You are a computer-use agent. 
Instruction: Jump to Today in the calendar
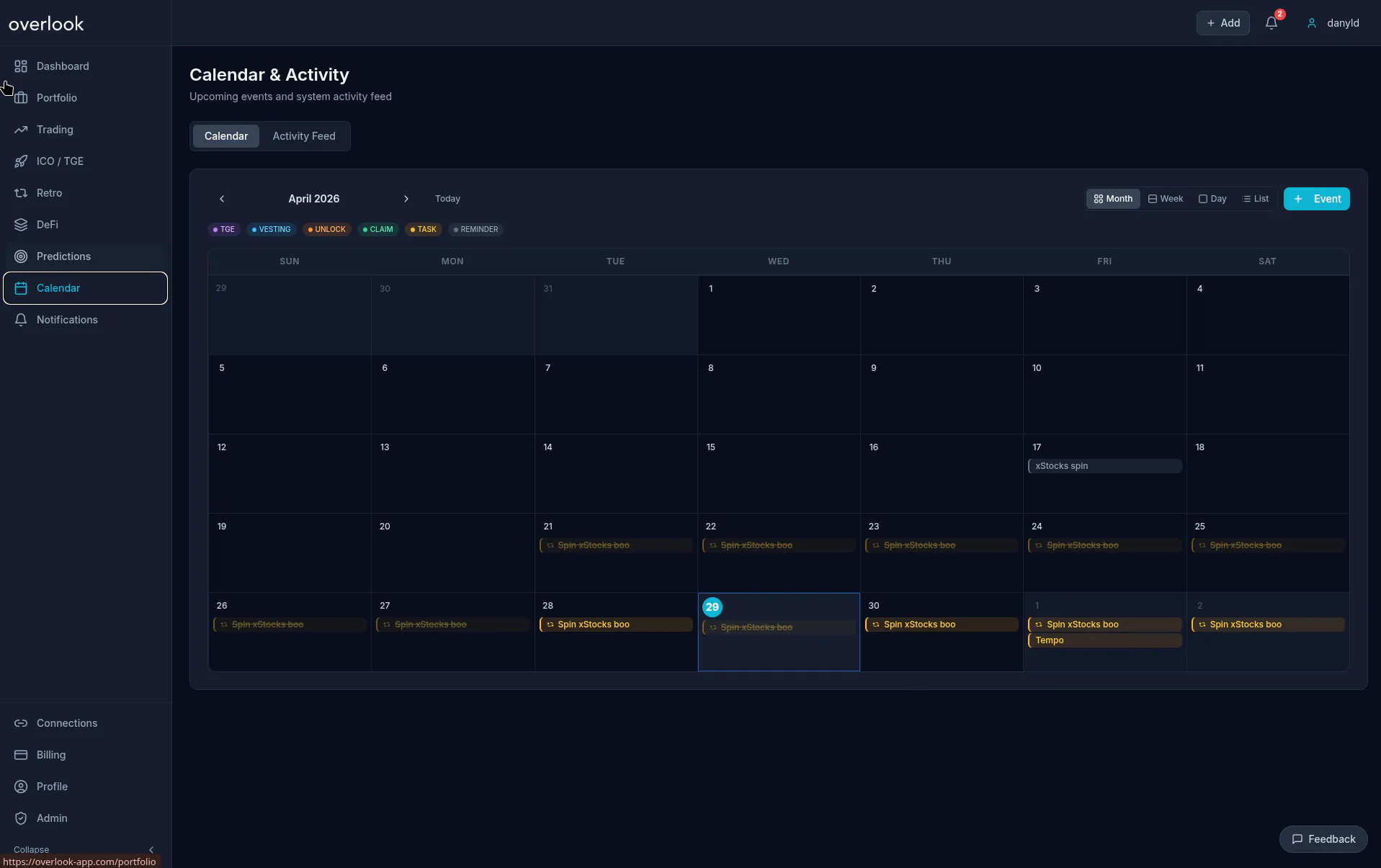tap(447, 199)
